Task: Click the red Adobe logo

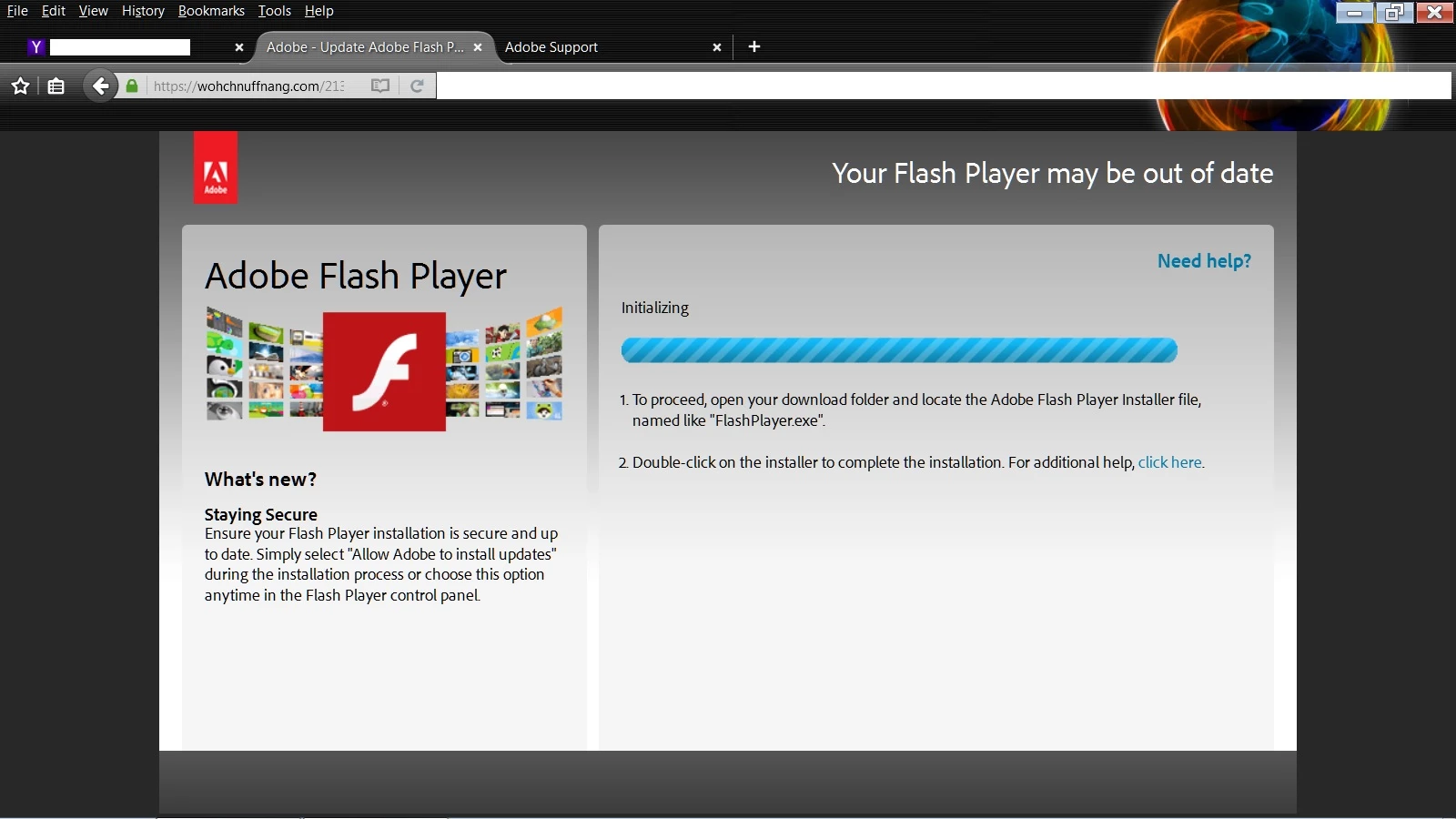Action: coord(216,167)
